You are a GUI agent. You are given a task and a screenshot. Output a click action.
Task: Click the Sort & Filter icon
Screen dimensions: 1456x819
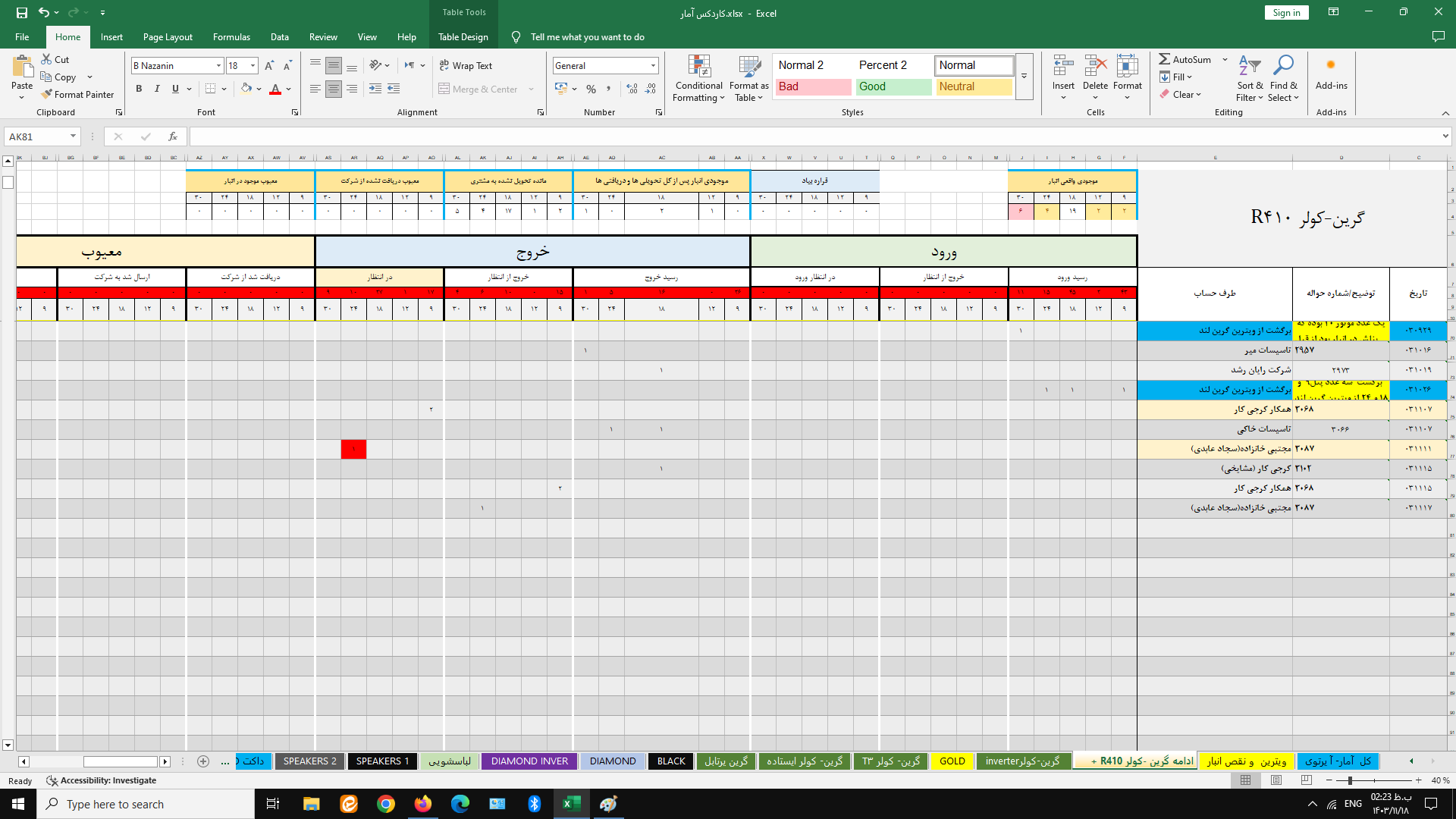pyautogui.click(x=1249, y=66)
